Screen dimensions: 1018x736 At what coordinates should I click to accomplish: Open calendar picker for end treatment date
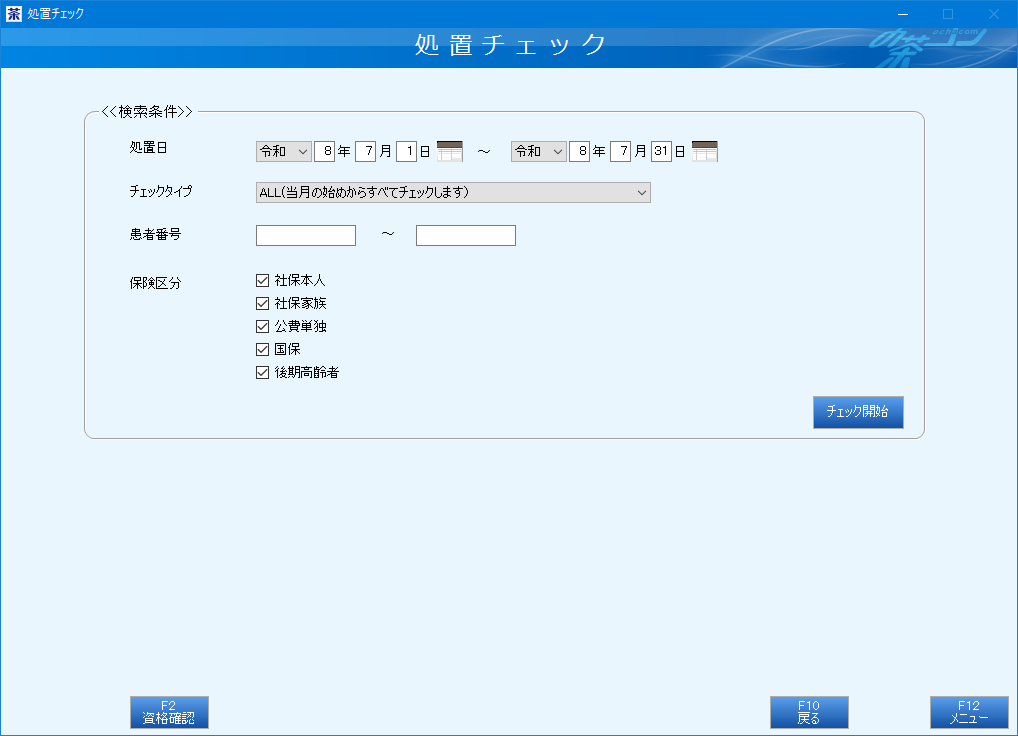coord(704,151)
